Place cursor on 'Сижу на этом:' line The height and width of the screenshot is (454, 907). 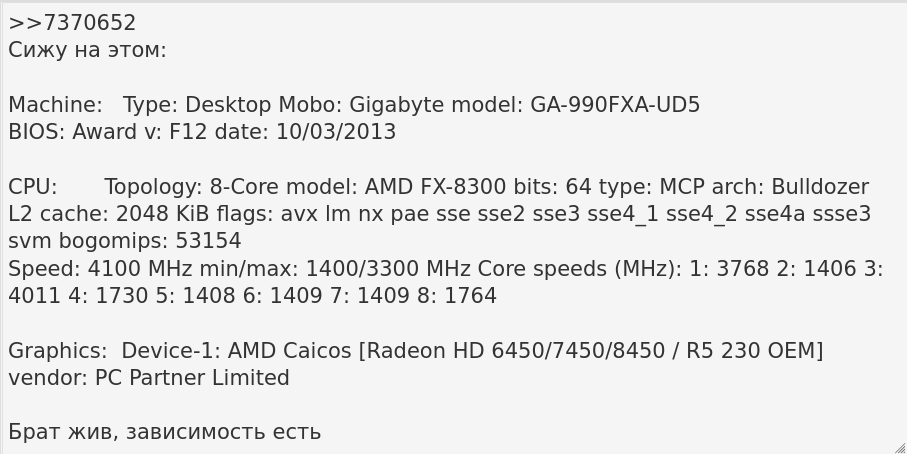tap(87, 50)
